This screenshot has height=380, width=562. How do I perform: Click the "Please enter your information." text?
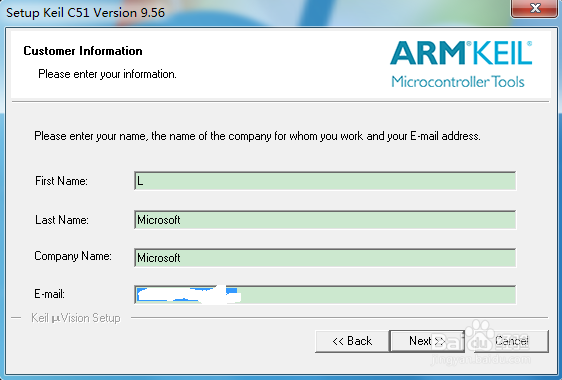[107, 74]
